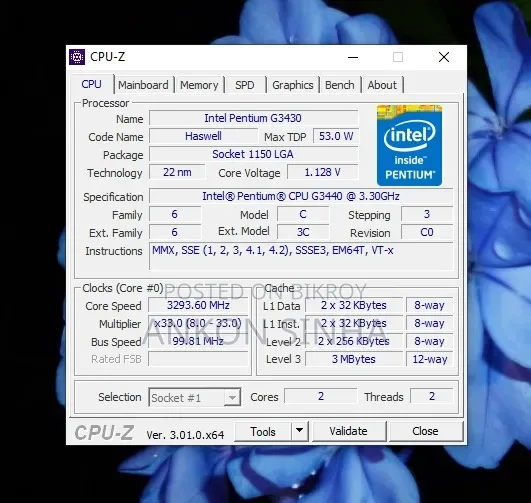Click the Cores value 2
Screen dimensions: 531x503
(x=321, y=396)
